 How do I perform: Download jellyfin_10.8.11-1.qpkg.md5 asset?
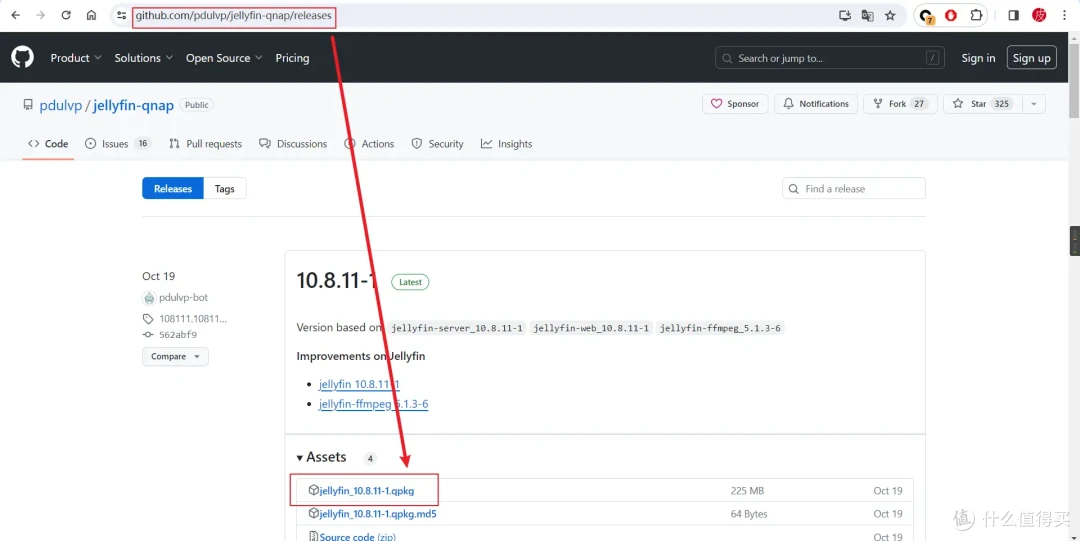pyautogui.click(x=378, y=513)
